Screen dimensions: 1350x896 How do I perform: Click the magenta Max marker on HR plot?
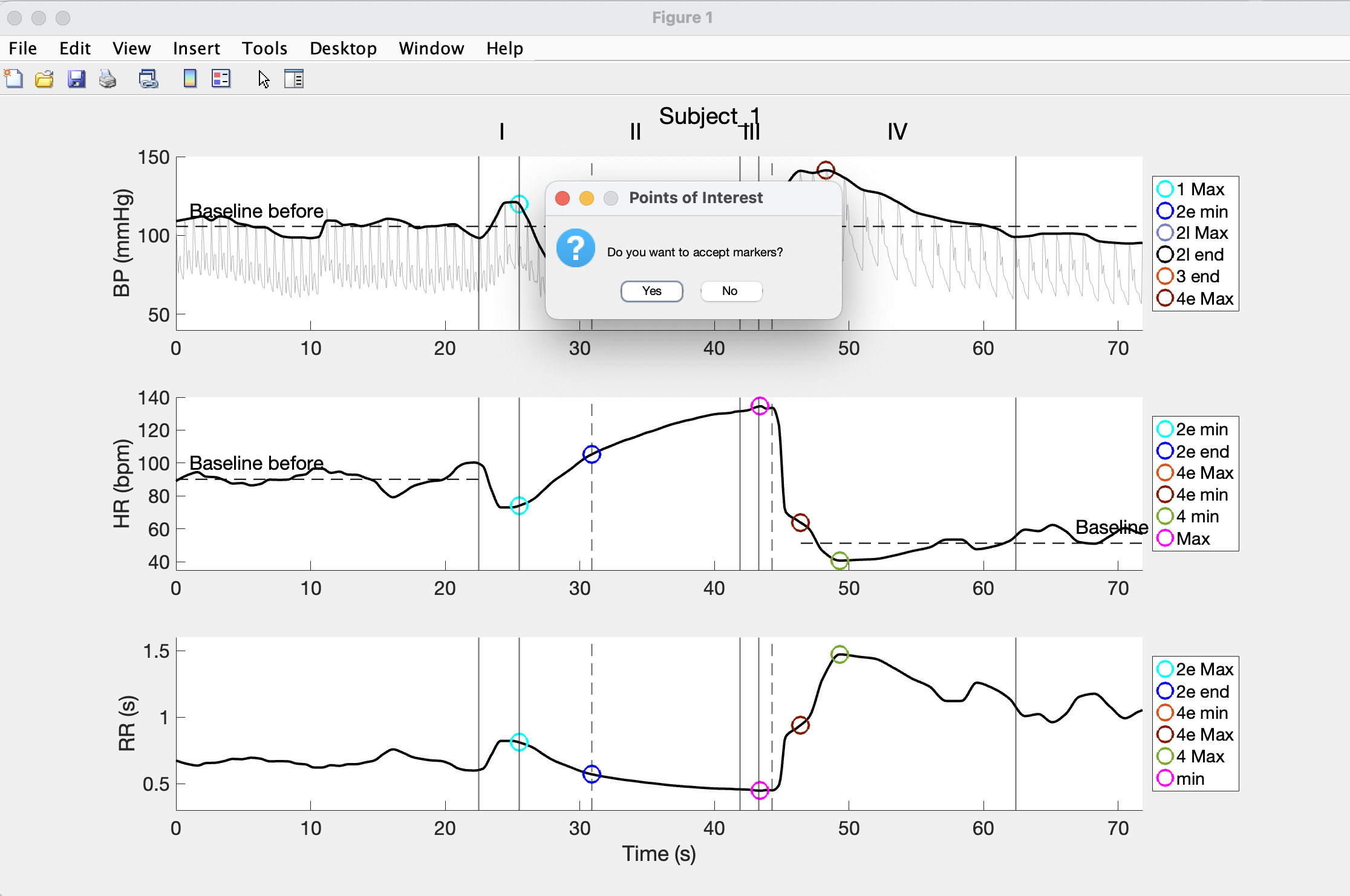point(760,406)
